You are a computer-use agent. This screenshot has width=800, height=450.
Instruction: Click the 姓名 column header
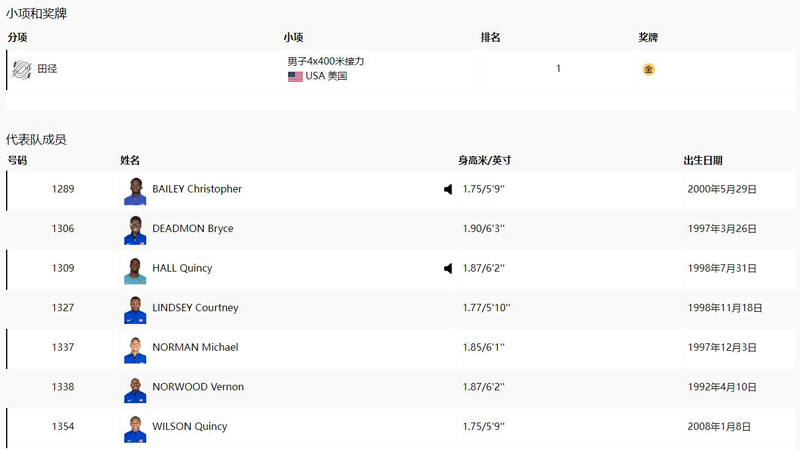[130, 160]
